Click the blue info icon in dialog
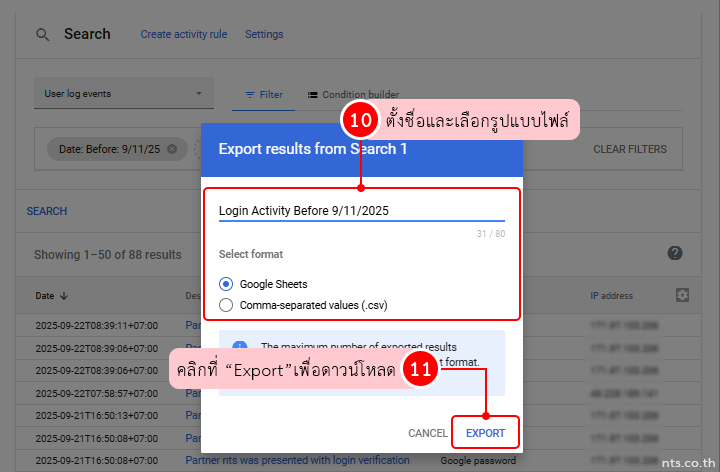720x472 pixels. click(239, 347)
